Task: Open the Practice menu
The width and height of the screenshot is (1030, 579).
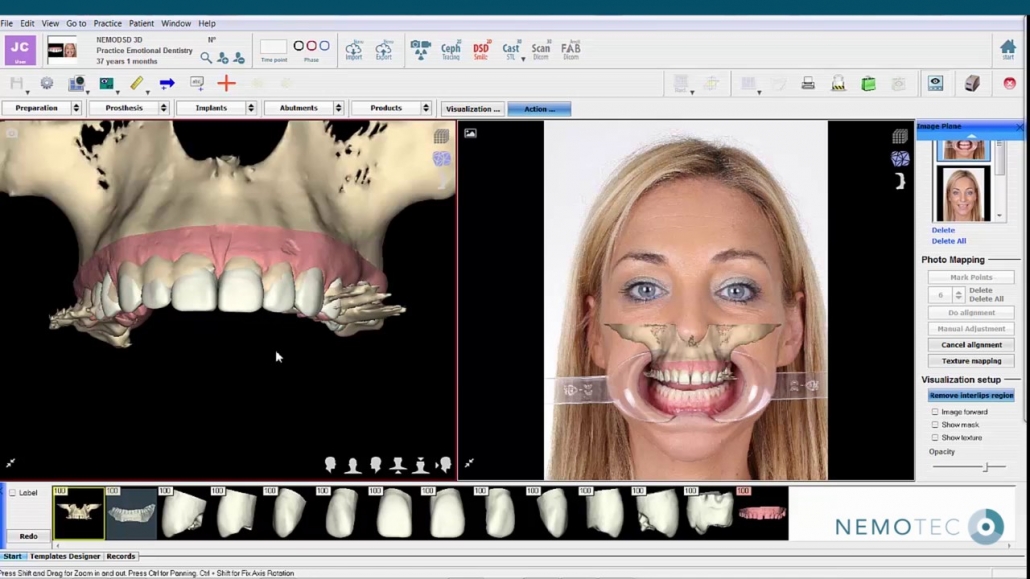Action: (x=107, y=23)
